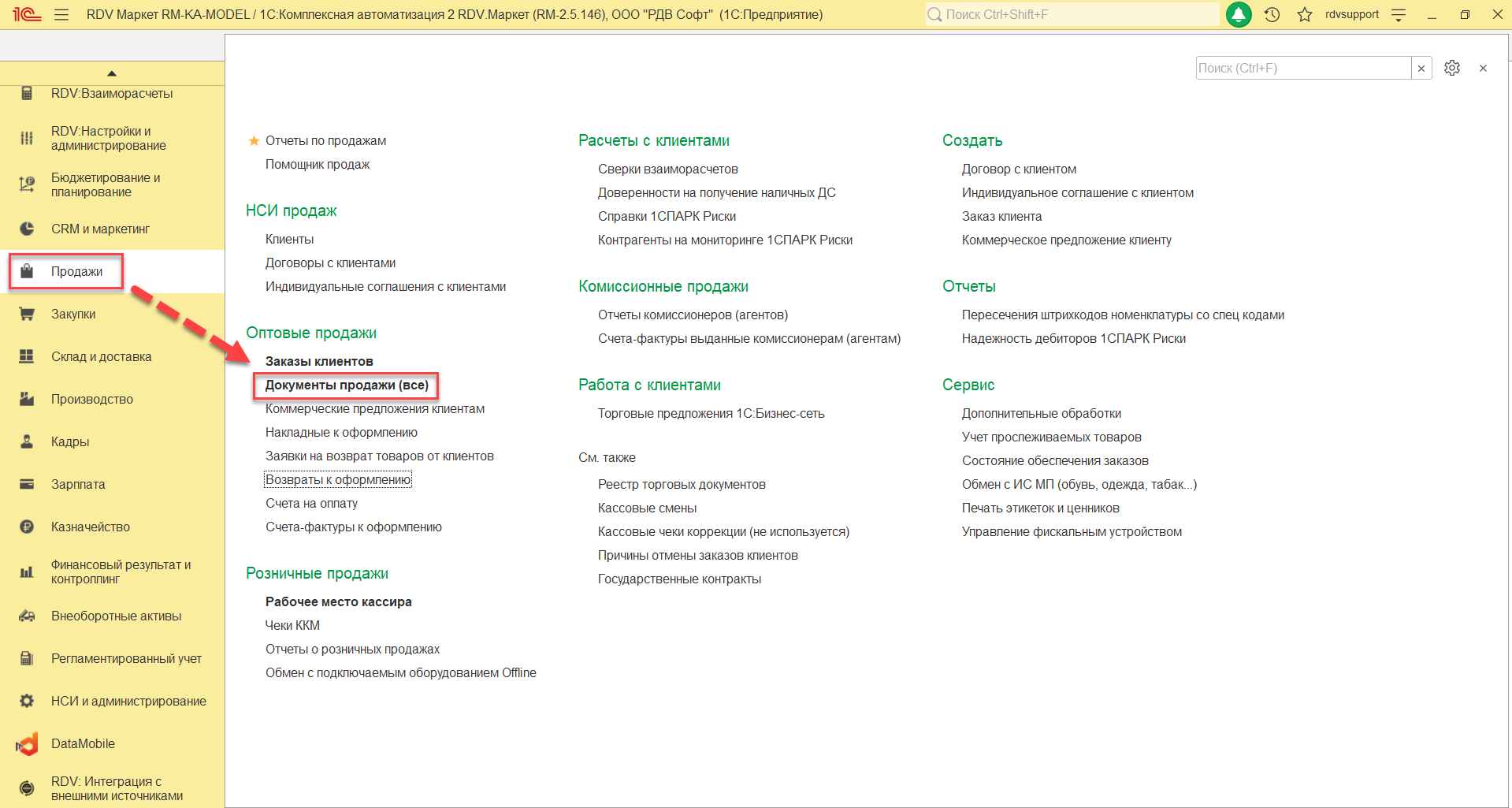
Task: Close the sales section menu panel
Action: pos(1483,69)
